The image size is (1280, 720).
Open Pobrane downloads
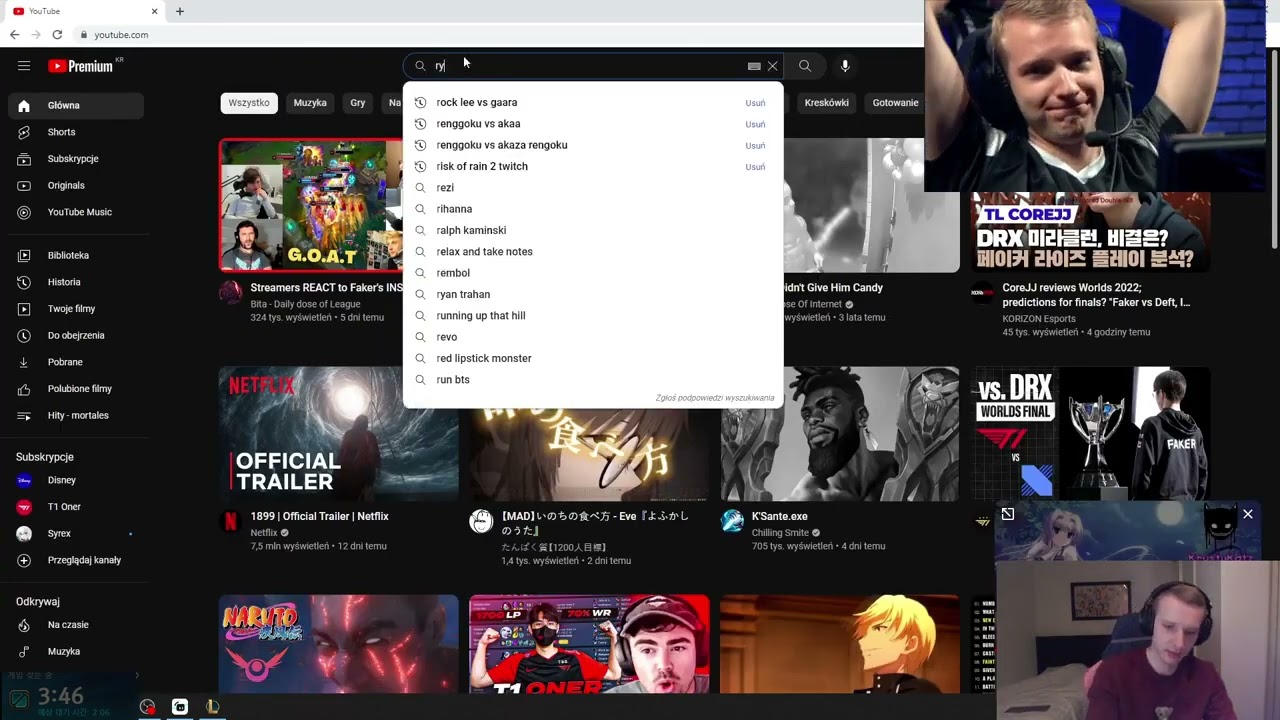coord(76,362)
